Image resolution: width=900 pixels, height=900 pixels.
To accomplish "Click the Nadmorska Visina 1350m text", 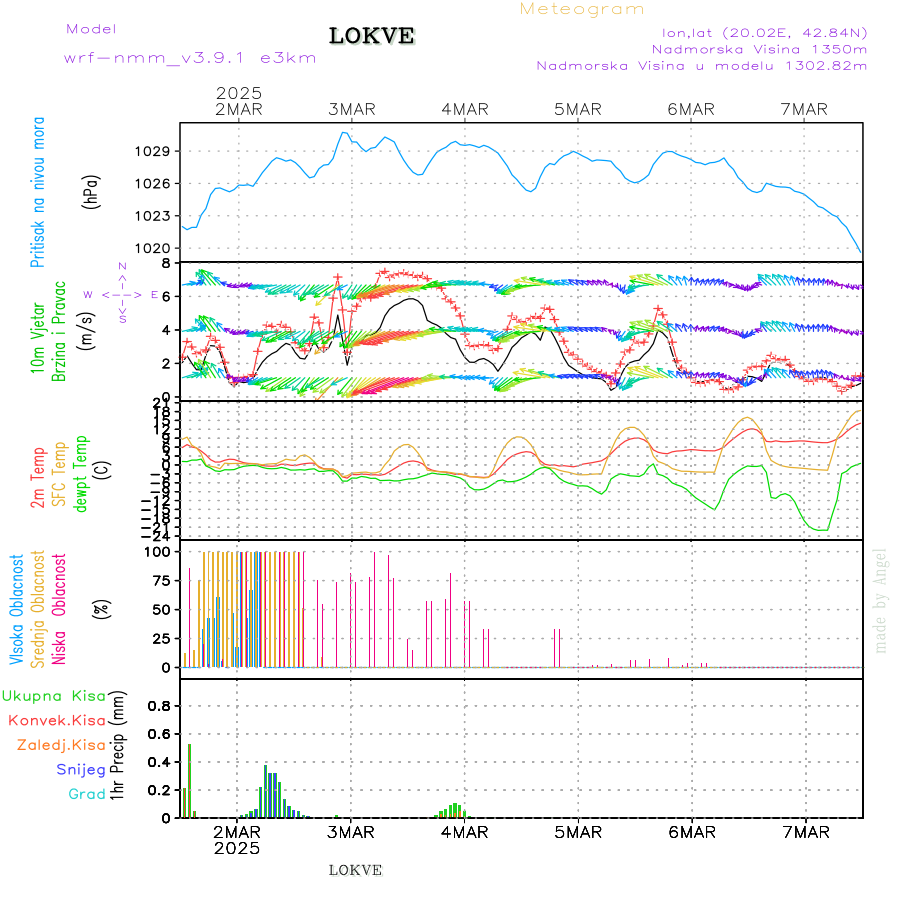I will pyautogui.click(x=759, y=49).
